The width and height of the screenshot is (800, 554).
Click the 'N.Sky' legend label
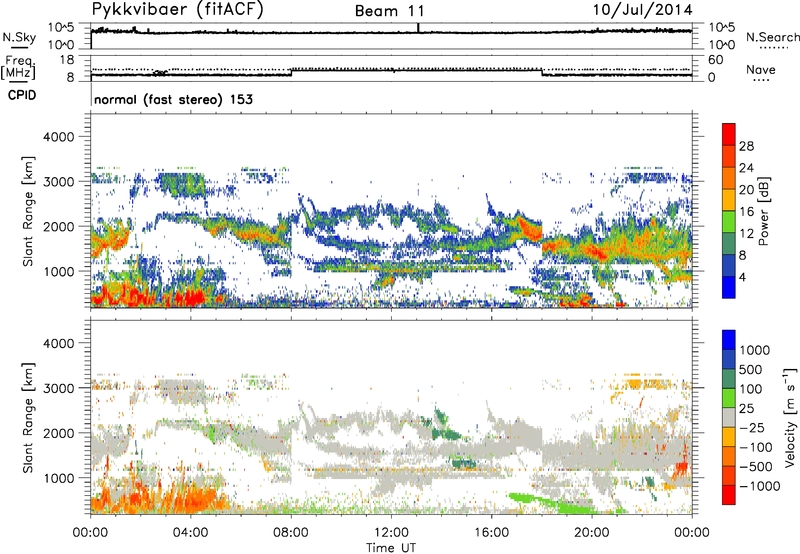tap(19, 37)
